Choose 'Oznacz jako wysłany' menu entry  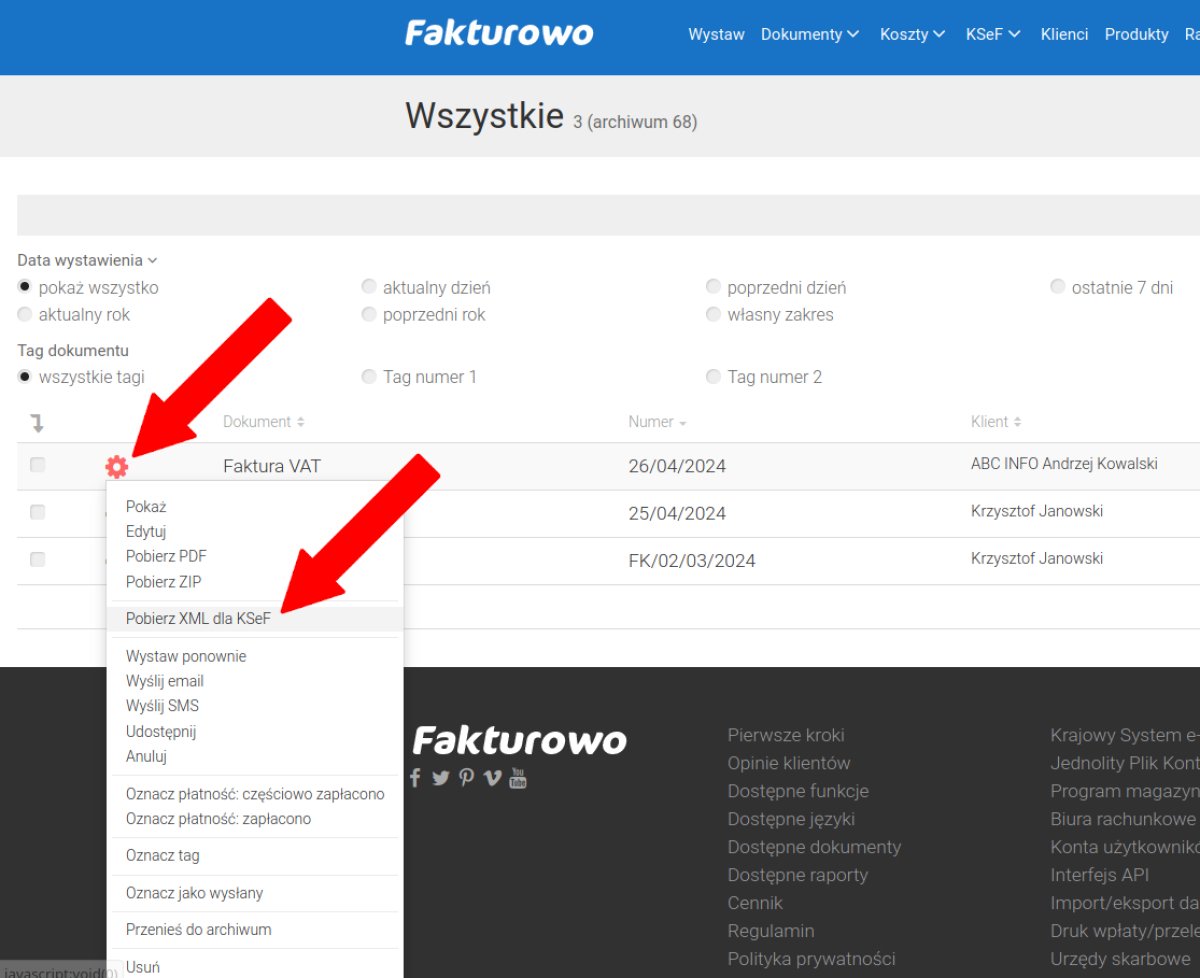(x=194, y=893)
